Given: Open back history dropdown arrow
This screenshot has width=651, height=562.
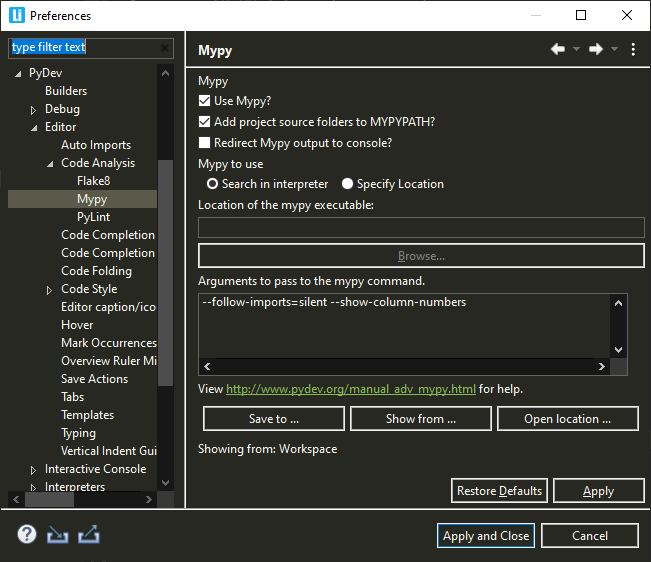Looking at the screenshot, I should [x=576, y=49].
